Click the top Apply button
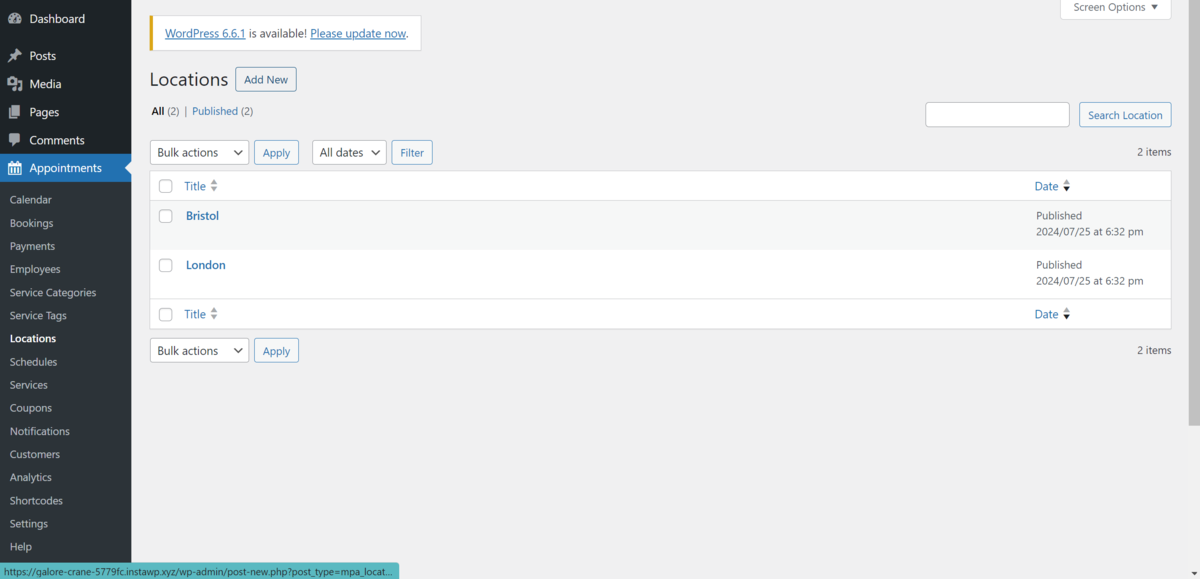 tap(276, 153)
